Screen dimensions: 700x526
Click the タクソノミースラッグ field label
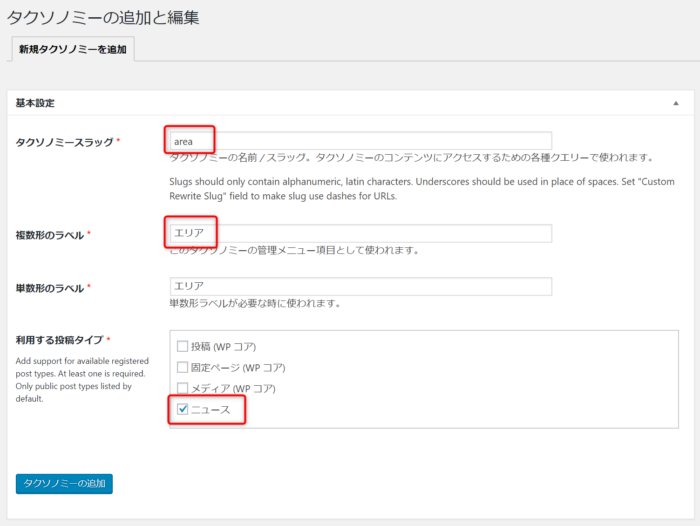pos(64,142)
